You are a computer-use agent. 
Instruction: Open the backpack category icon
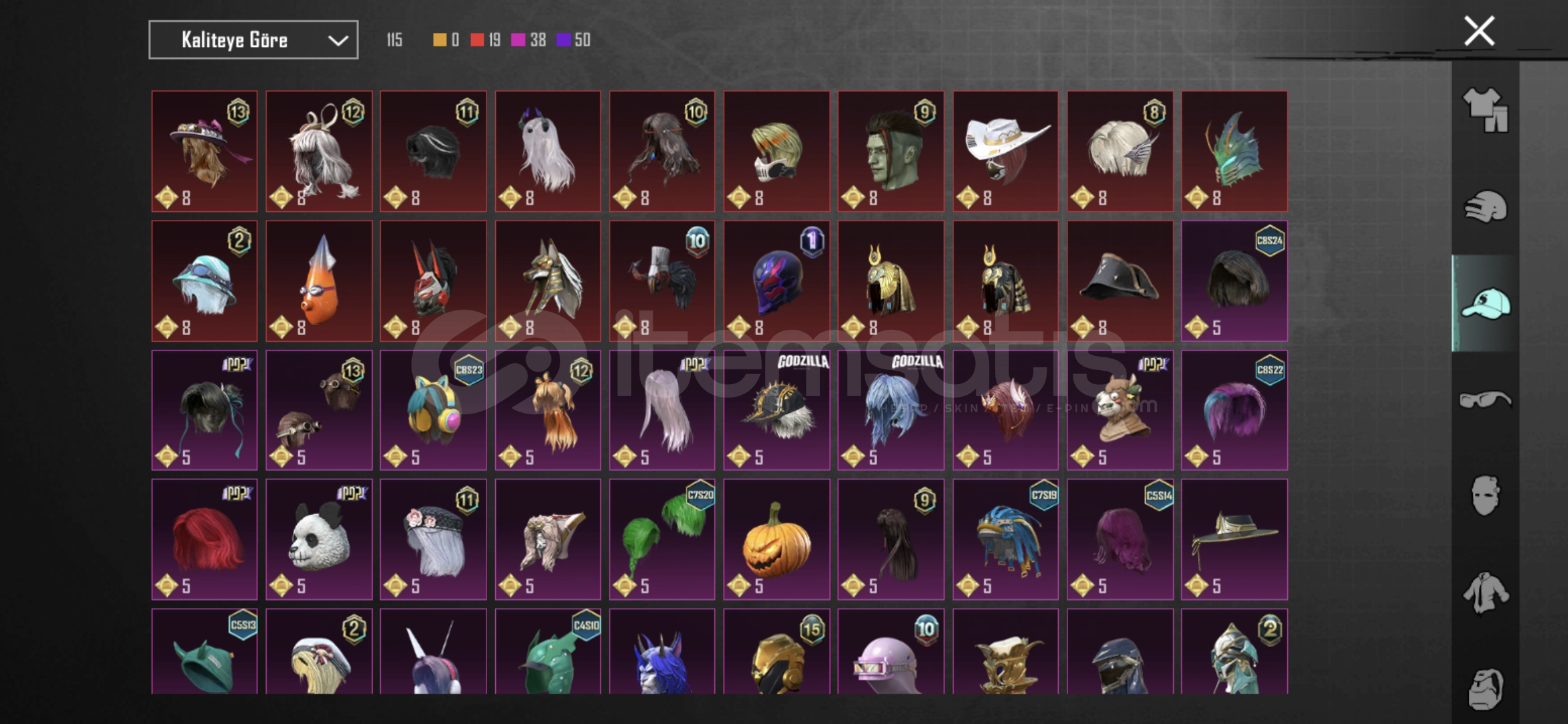tap(1485, 688)
